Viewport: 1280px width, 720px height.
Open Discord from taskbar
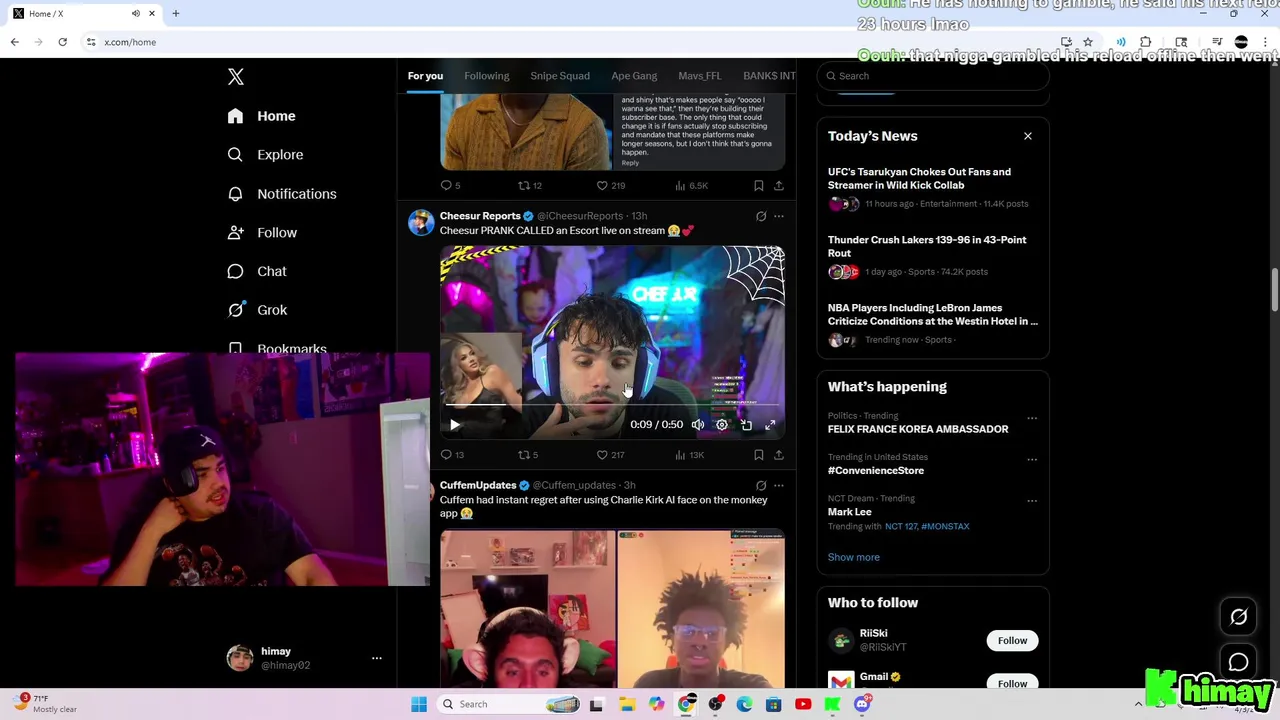click(862, 704)
